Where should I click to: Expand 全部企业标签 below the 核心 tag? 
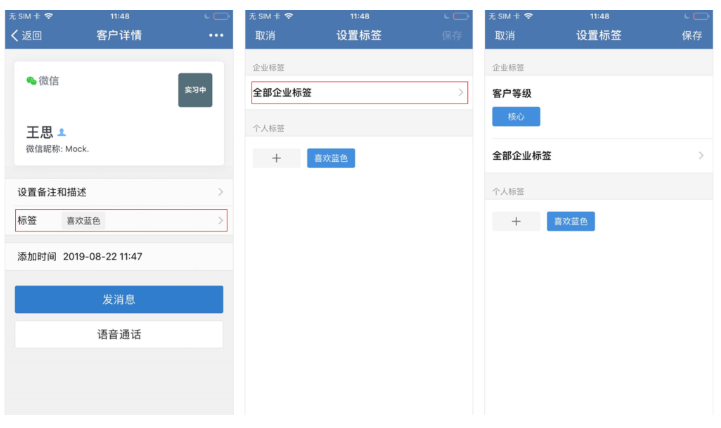(599, 156)
